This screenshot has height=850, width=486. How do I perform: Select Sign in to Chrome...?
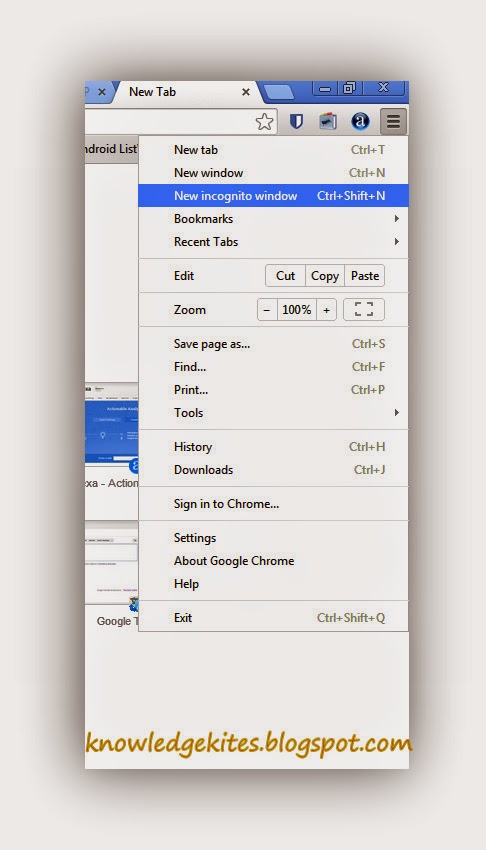click(x=274, y=504)
